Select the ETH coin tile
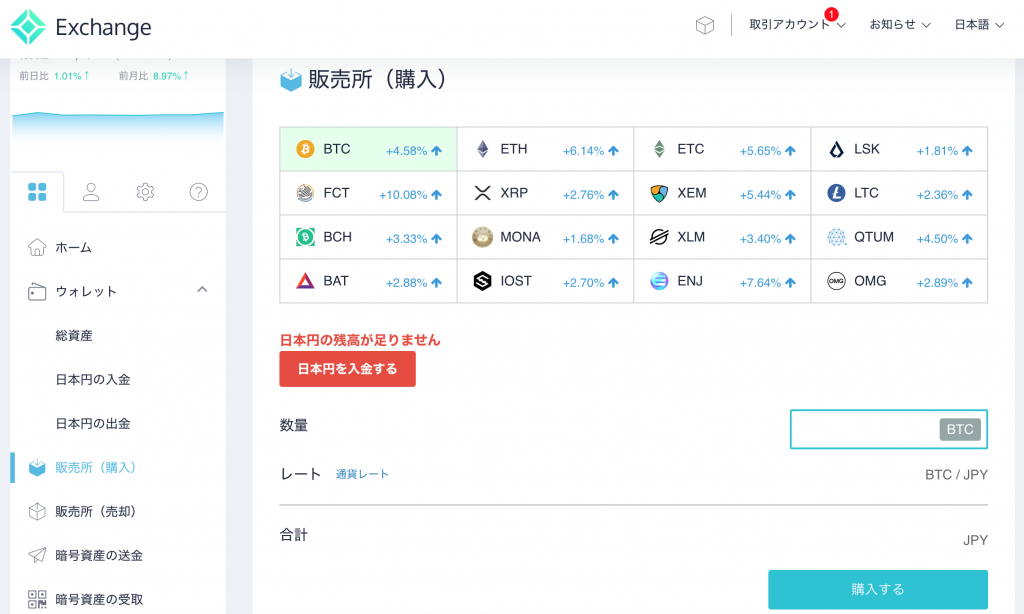The image size is (1024, 614). 545,149
